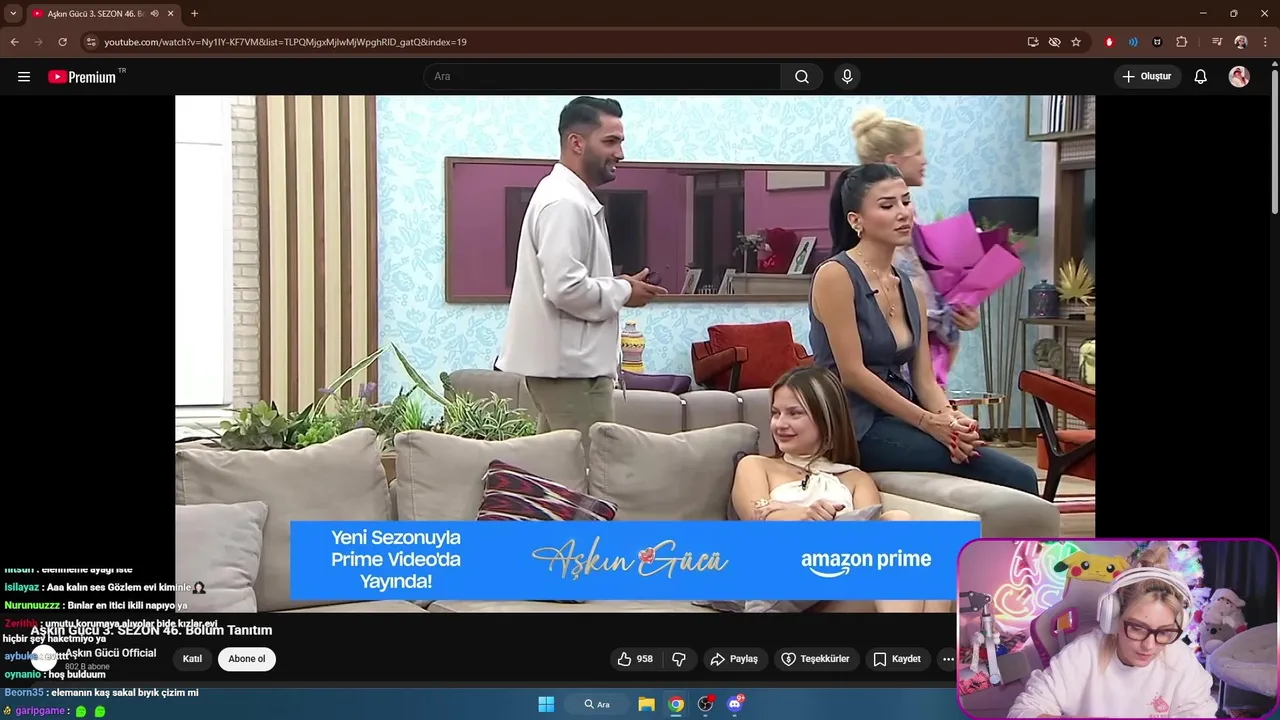Image resolution: width=1280 pixels, height=720 pixels.
Task: Dislike the video with thumbs down
Action: click(x=679, y=659)
